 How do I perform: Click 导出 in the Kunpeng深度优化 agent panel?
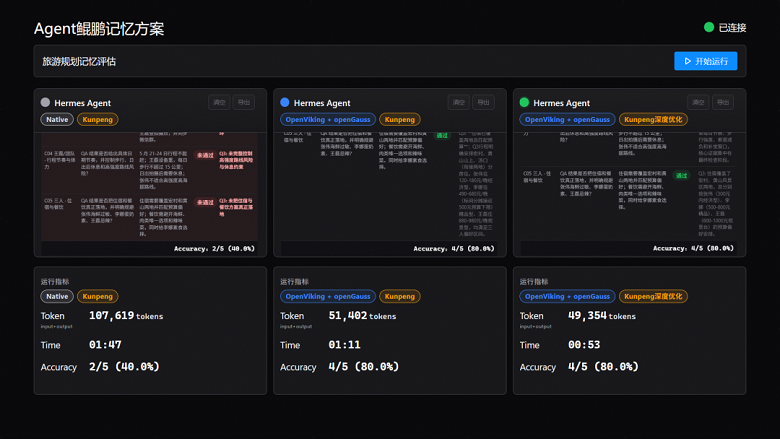723,102
